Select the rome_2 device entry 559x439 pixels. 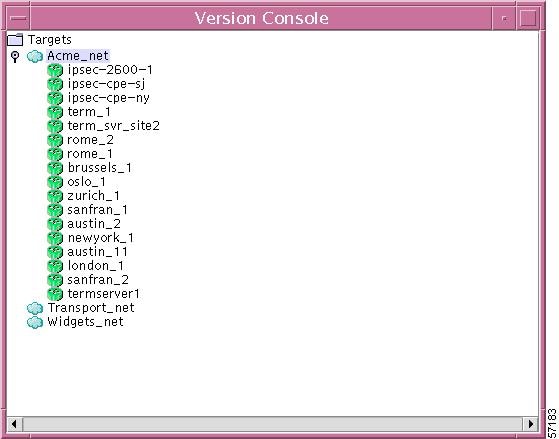(x=90, y=140)
